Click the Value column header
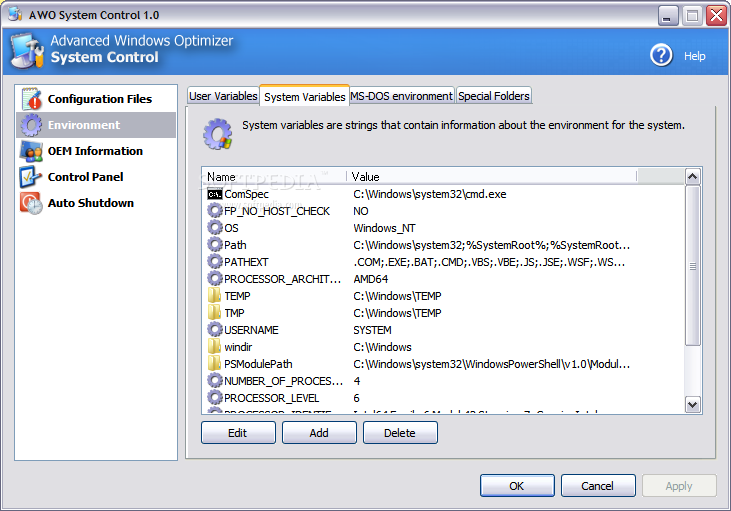This screenshot has height=511, width=731. coord(492,177)
